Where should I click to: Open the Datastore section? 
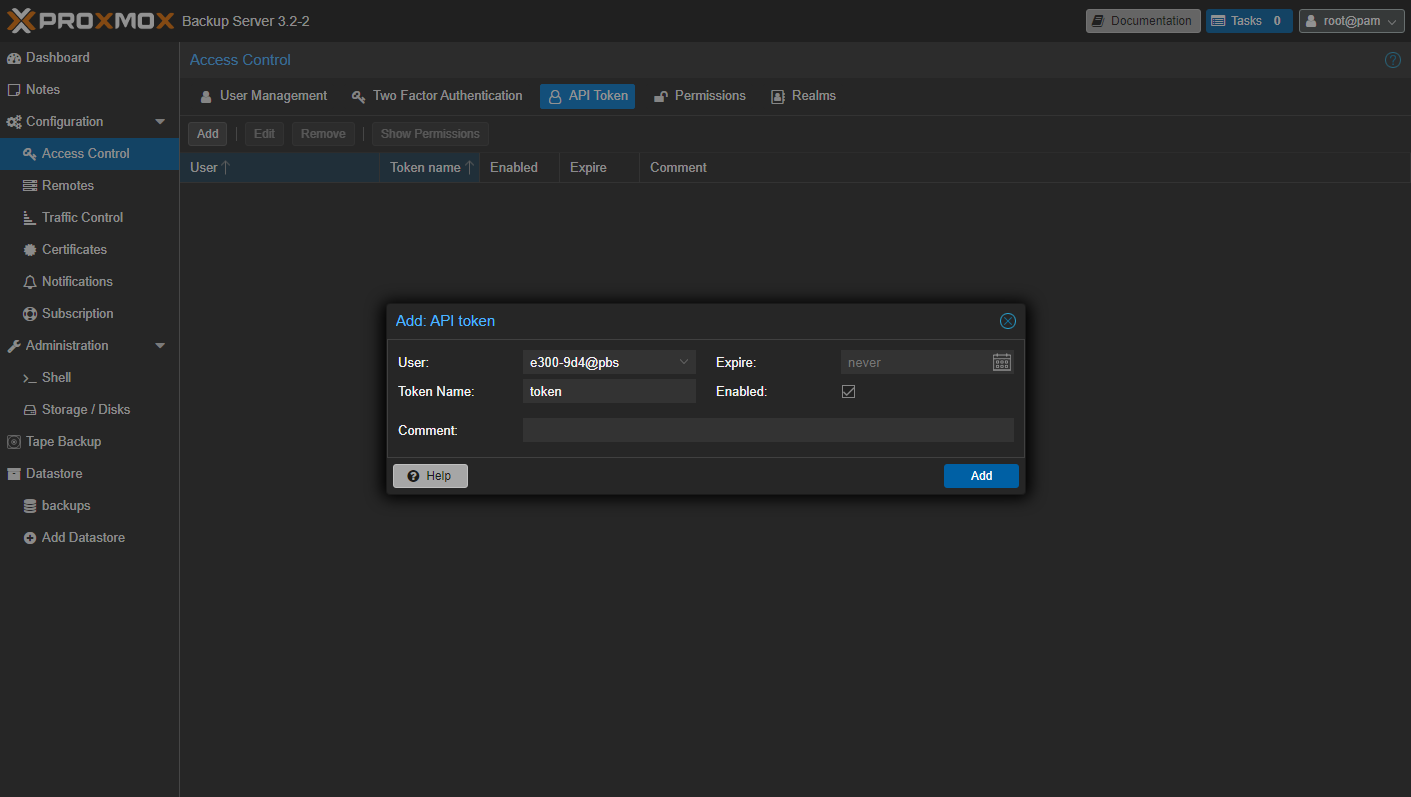click(89, 474)
